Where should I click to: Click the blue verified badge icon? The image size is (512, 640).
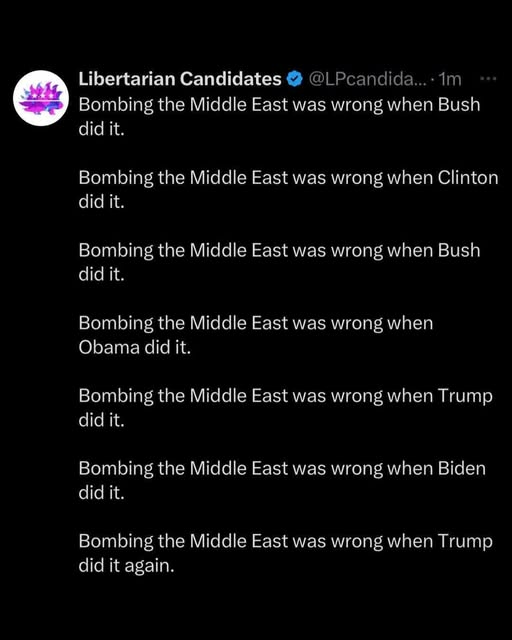pyautogui.click(x=295, y=79)
